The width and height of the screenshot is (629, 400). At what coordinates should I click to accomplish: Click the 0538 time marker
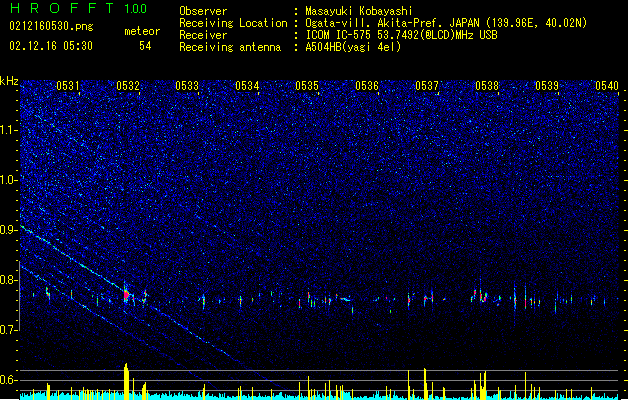click(487, 86)
